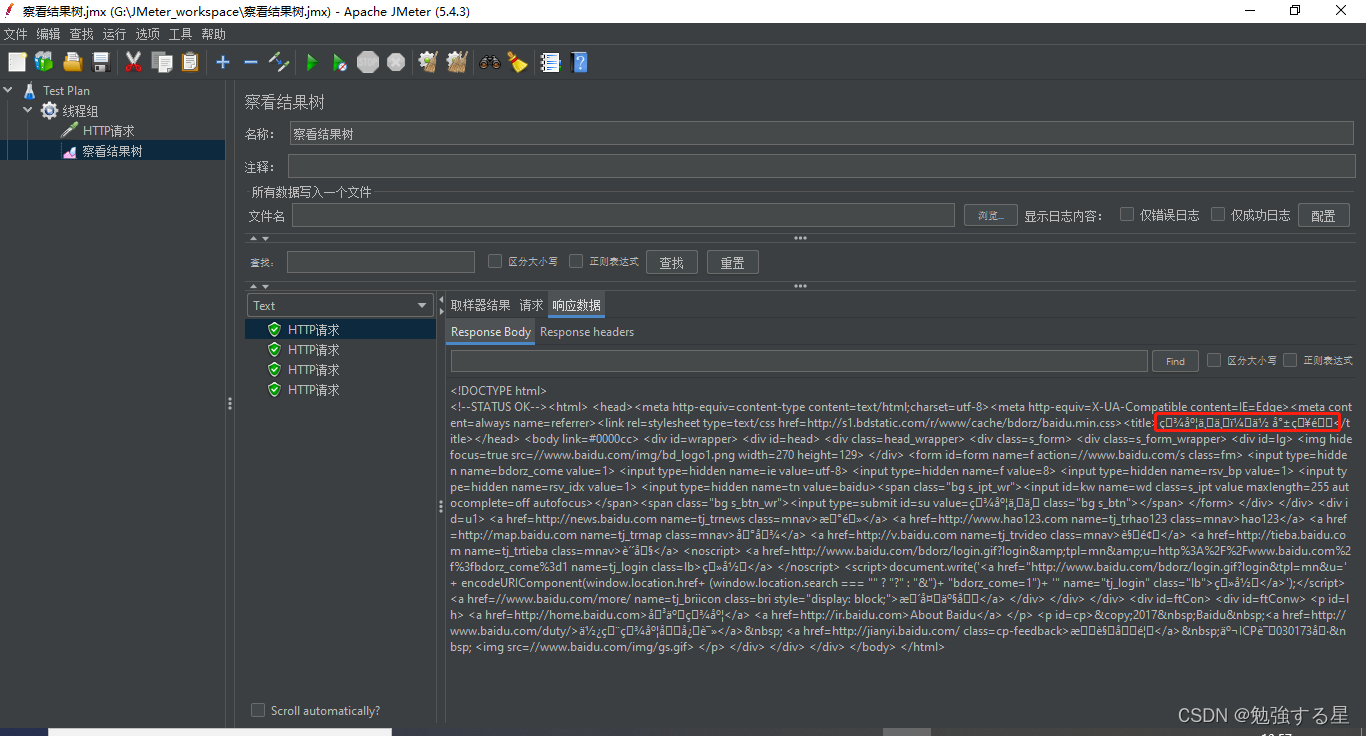This screenshot has height=736, width=1366.
Task: Click the 查找 search button
Action: [x=672, y=262]
